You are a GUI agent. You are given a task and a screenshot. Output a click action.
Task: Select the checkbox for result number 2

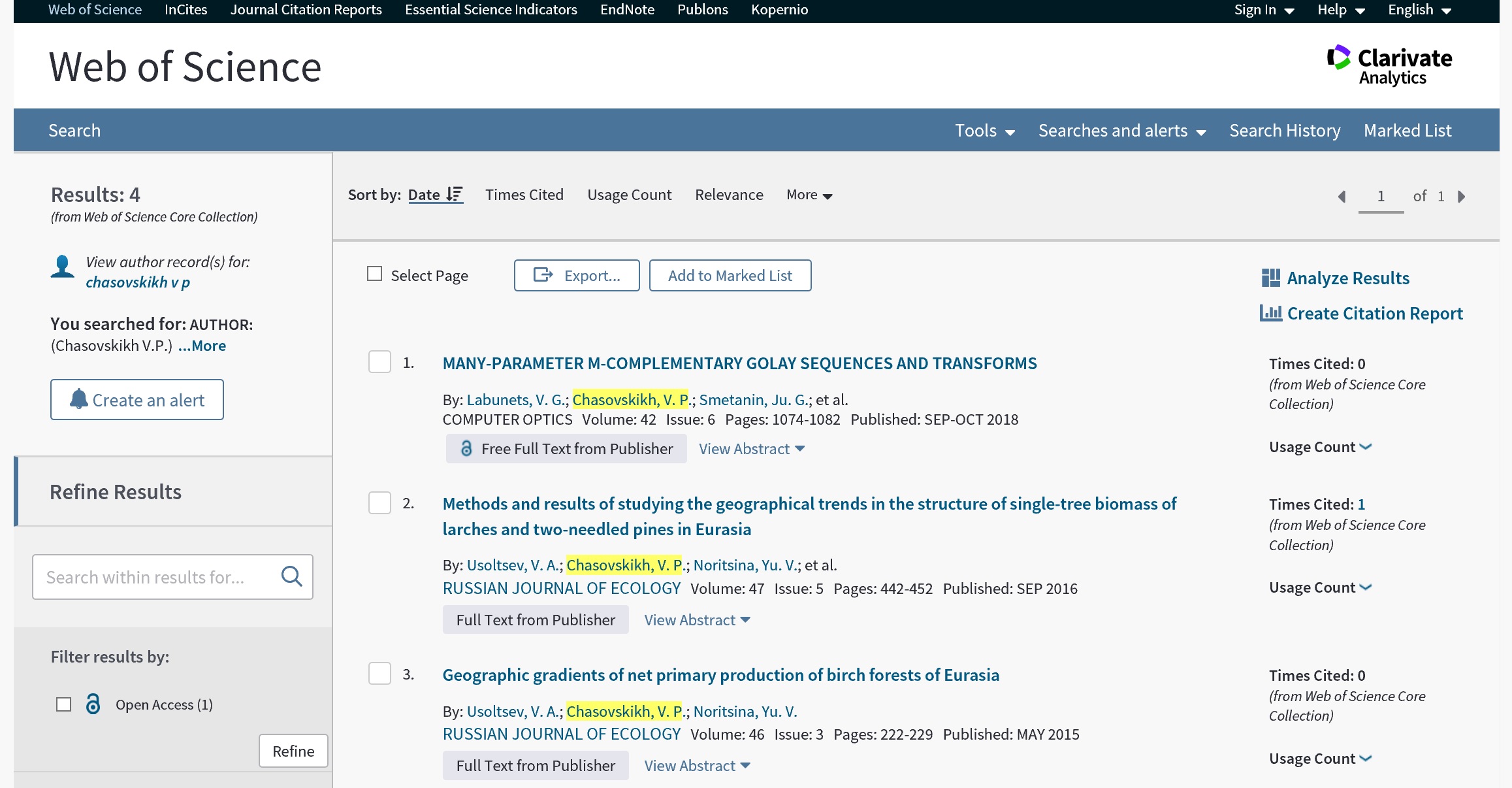(x=379, y=503)
